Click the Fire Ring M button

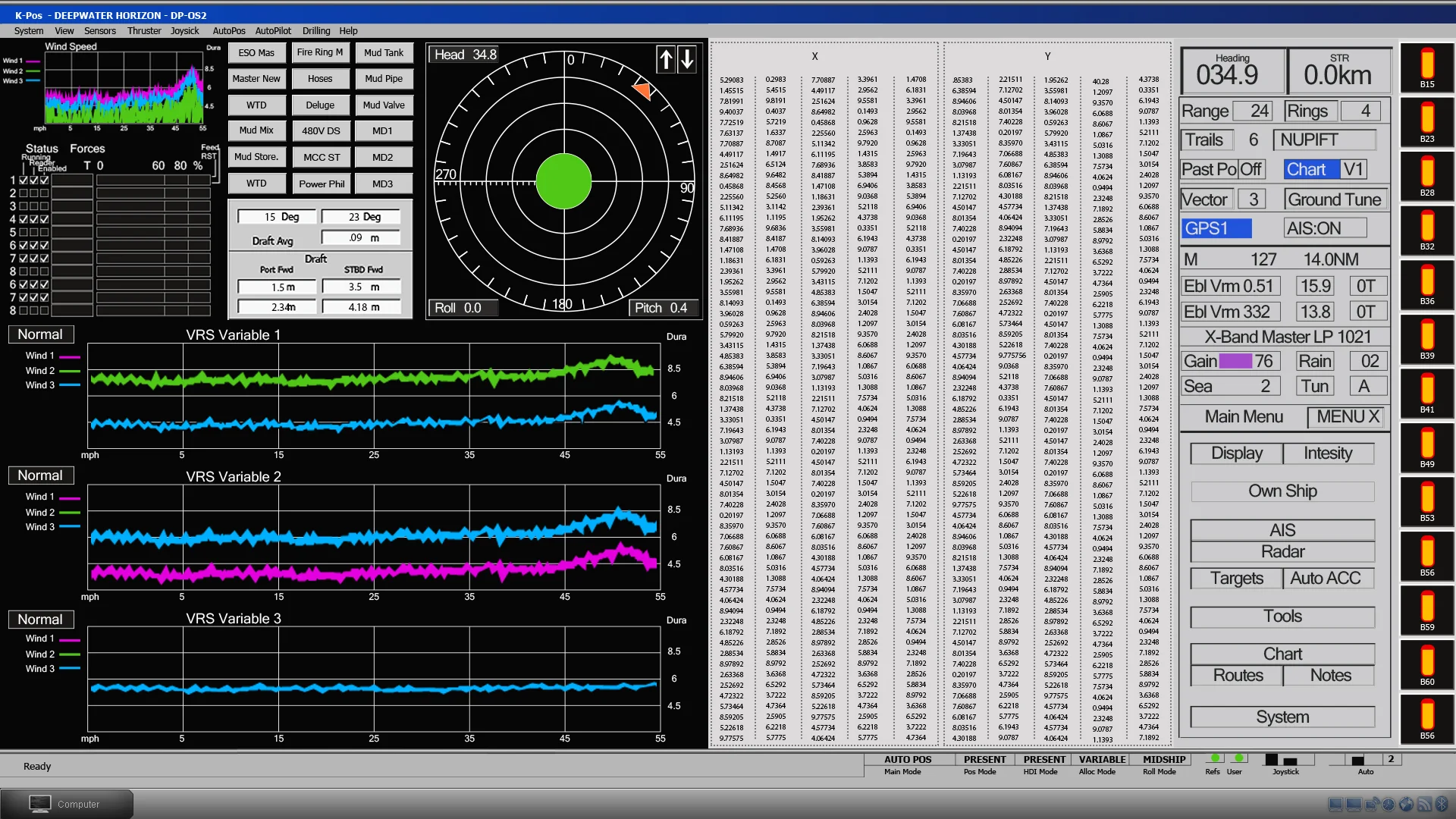coord(320,52)
